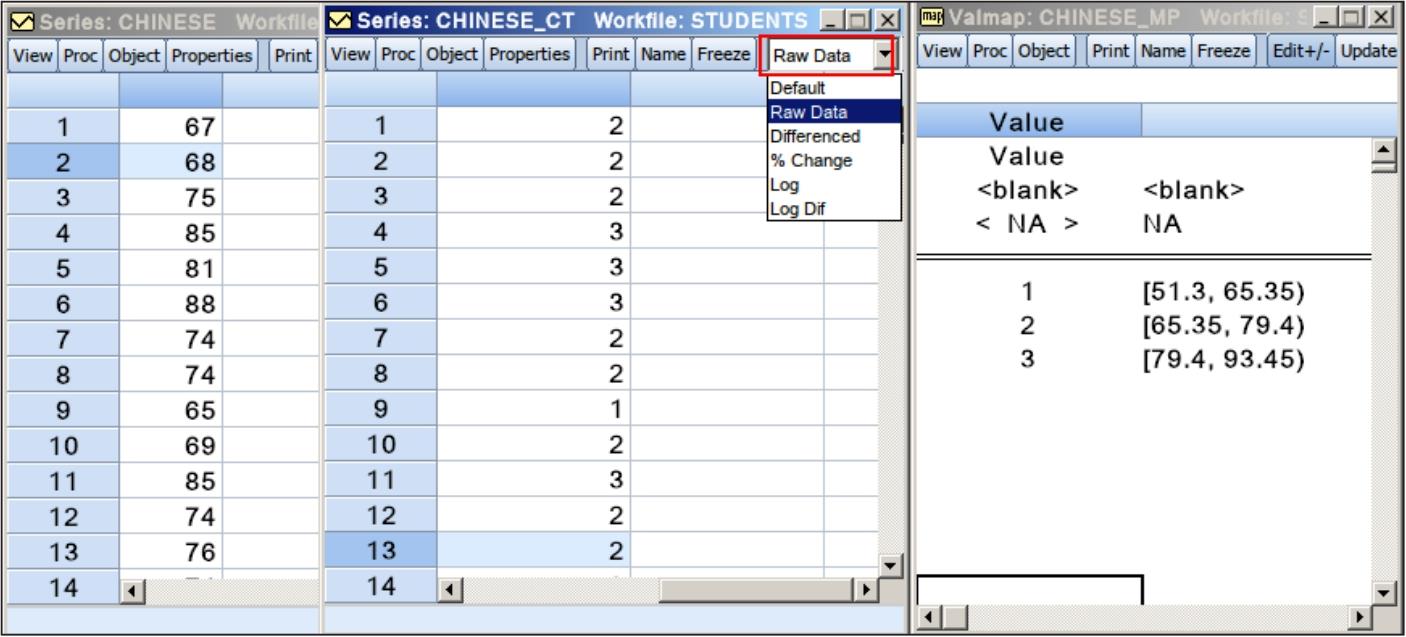Click the vertical scroll down arrow in CHINESE_CT
The width and height of the screenshot is (1406, 637).
[890, 565]
